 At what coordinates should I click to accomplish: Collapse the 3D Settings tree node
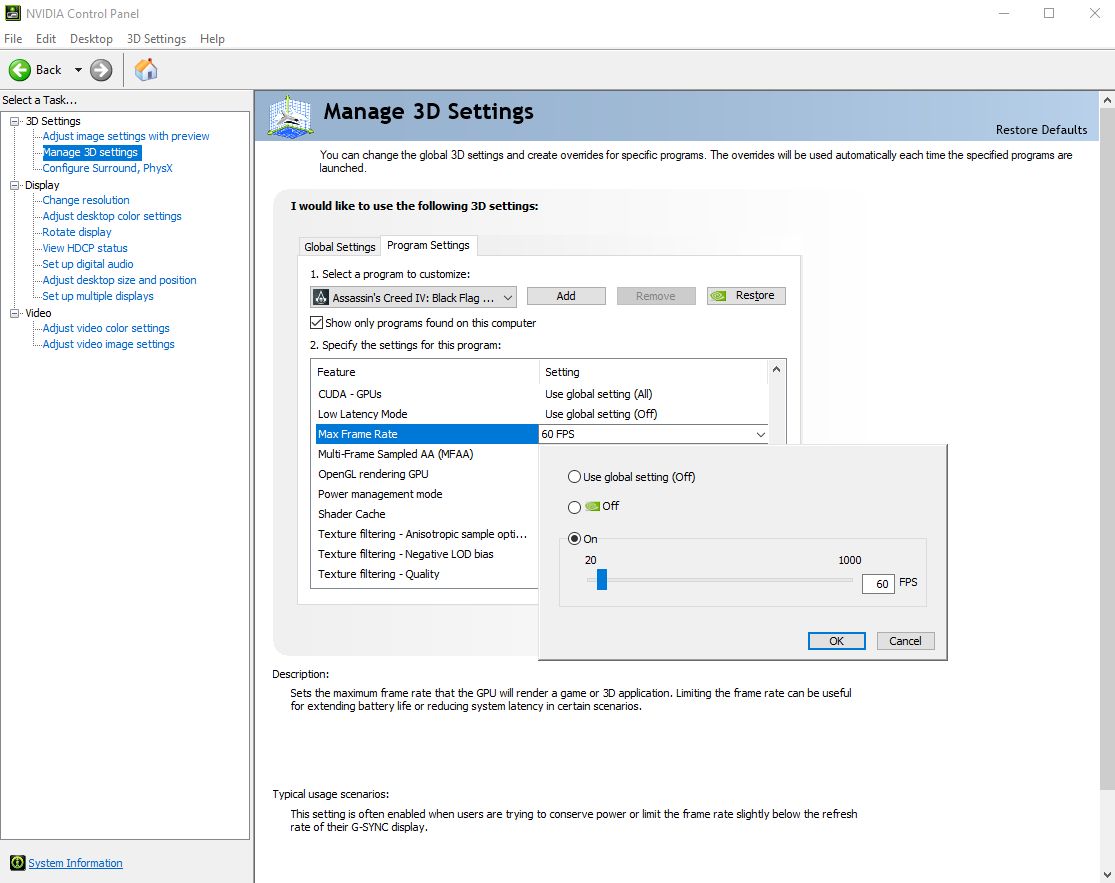point(14,121)
